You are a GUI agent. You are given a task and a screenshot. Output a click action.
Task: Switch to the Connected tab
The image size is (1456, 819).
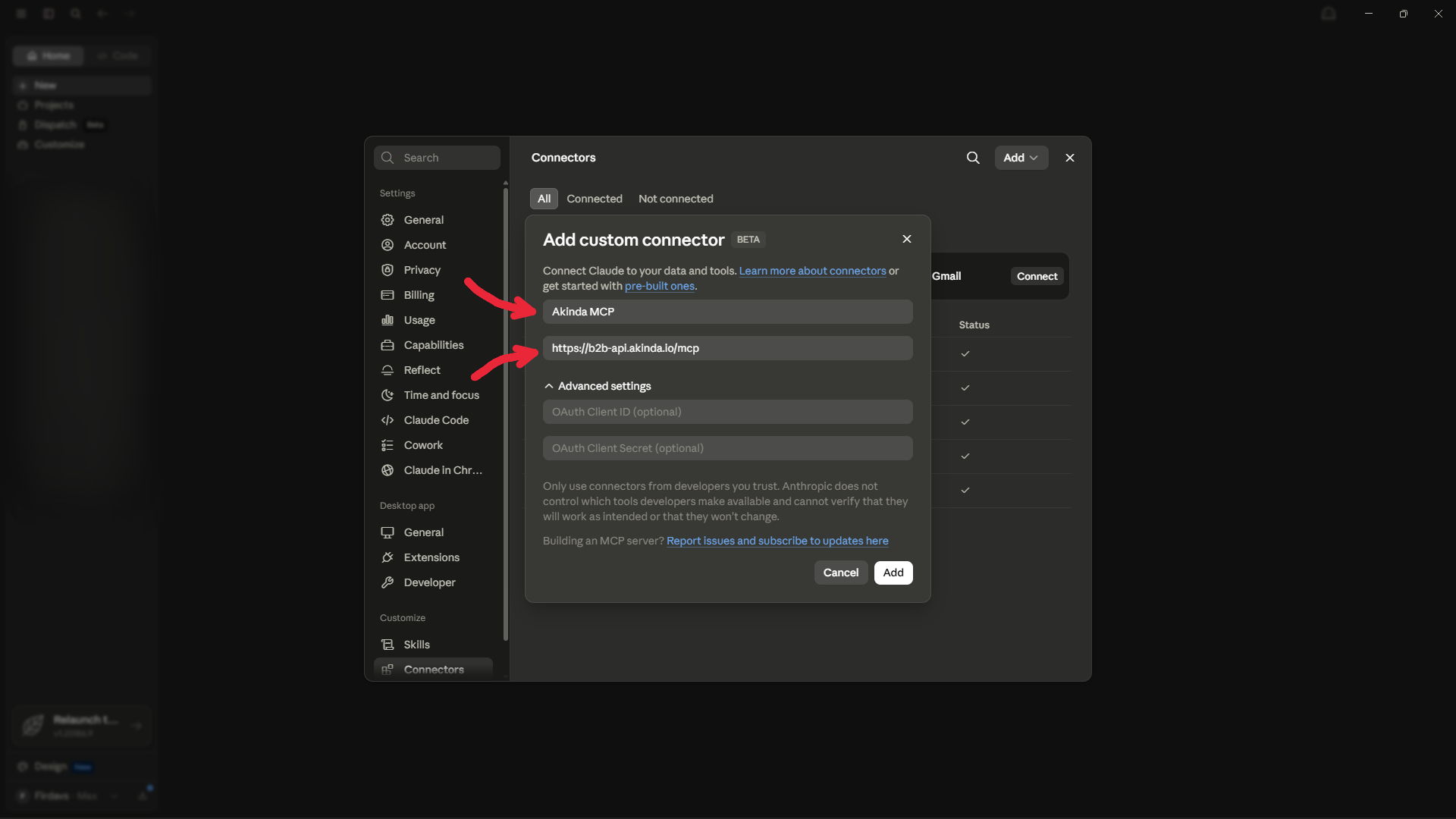[595, 199]
